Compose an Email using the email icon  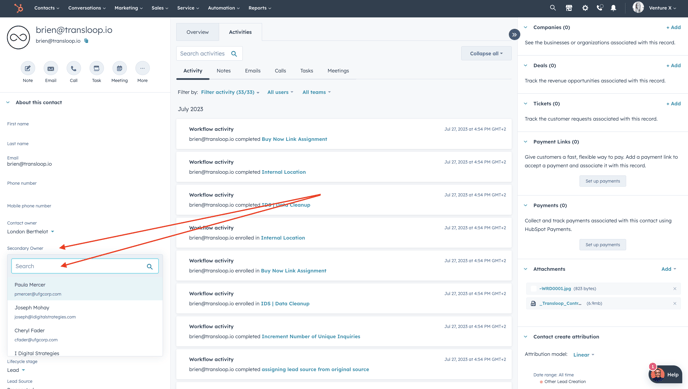tap(50, 68)
